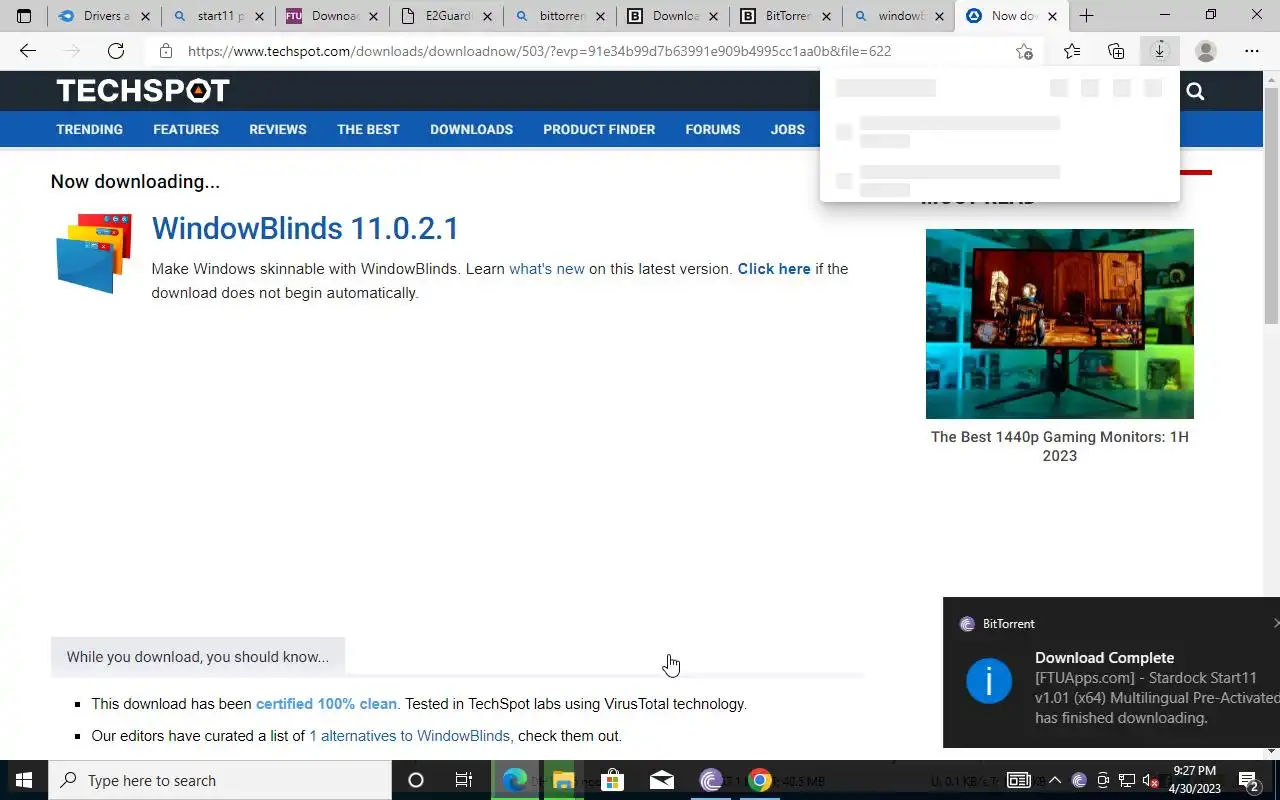
Task: View site information lock icon
Action: point(166,51)
